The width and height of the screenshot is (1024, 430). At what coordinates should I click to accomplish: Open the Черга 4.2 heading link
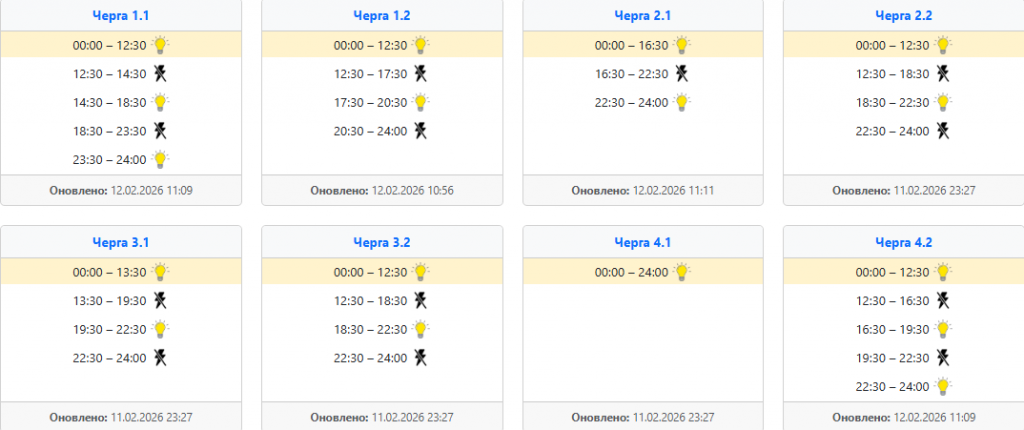point(903,242)
